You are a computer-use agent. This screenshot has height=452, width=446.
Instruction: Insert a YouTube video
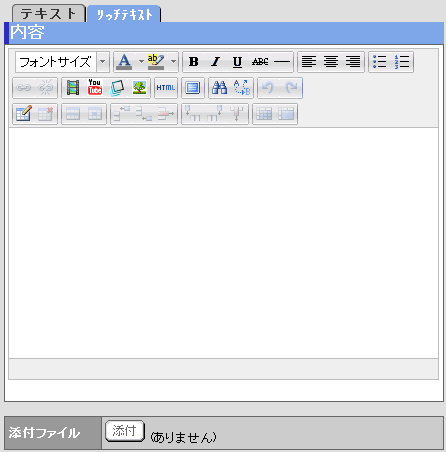click(x=95, y=88)
